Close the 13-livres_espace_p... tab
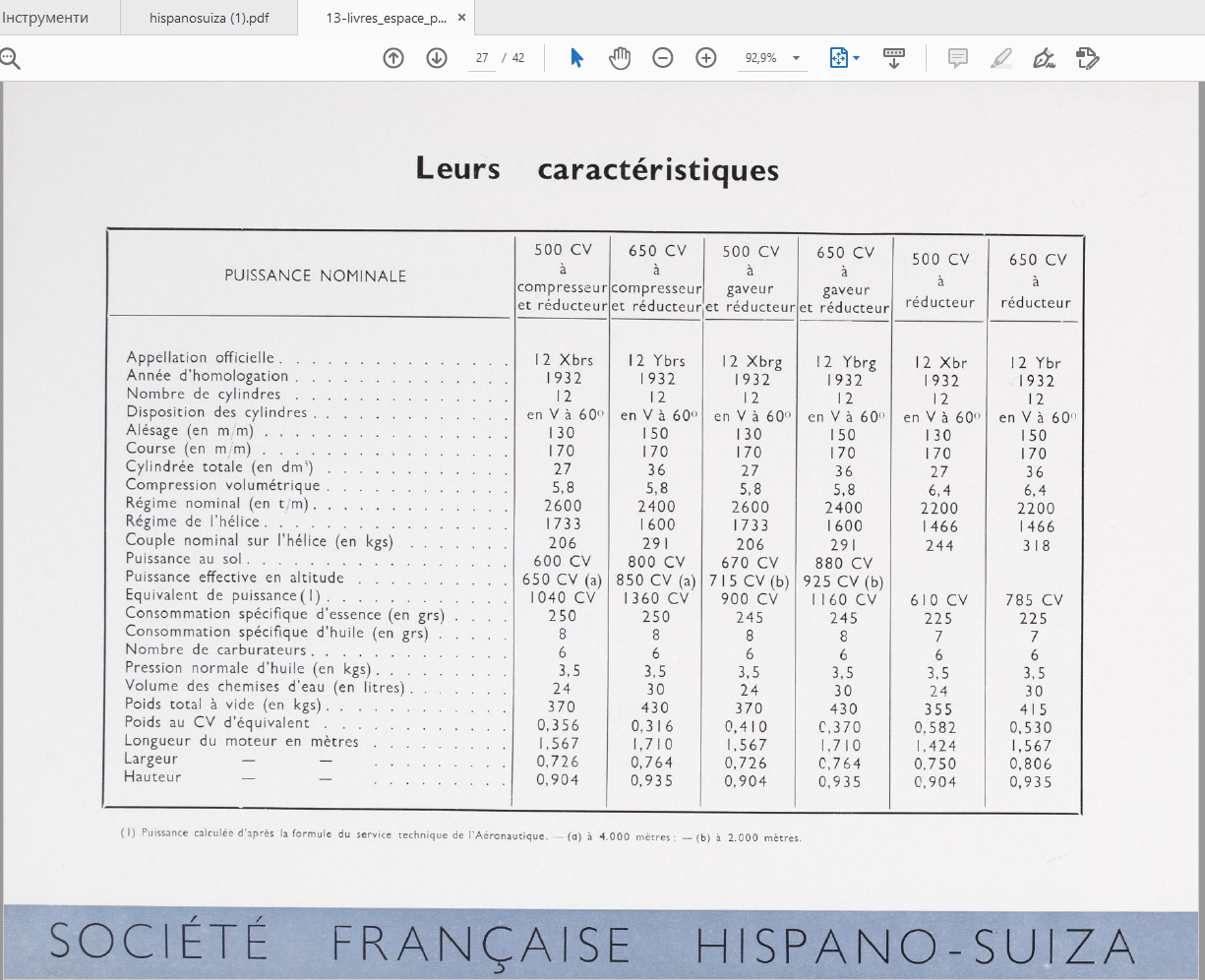Viewport: 1205px width, 980px height. (x=461, y=18)
